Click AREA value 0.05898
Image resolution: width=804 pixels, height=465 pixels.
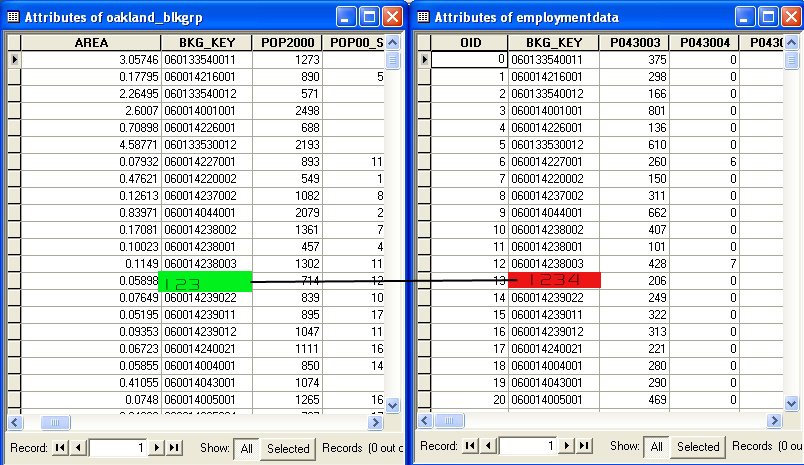pyautogui.click(x=91, y=280)
